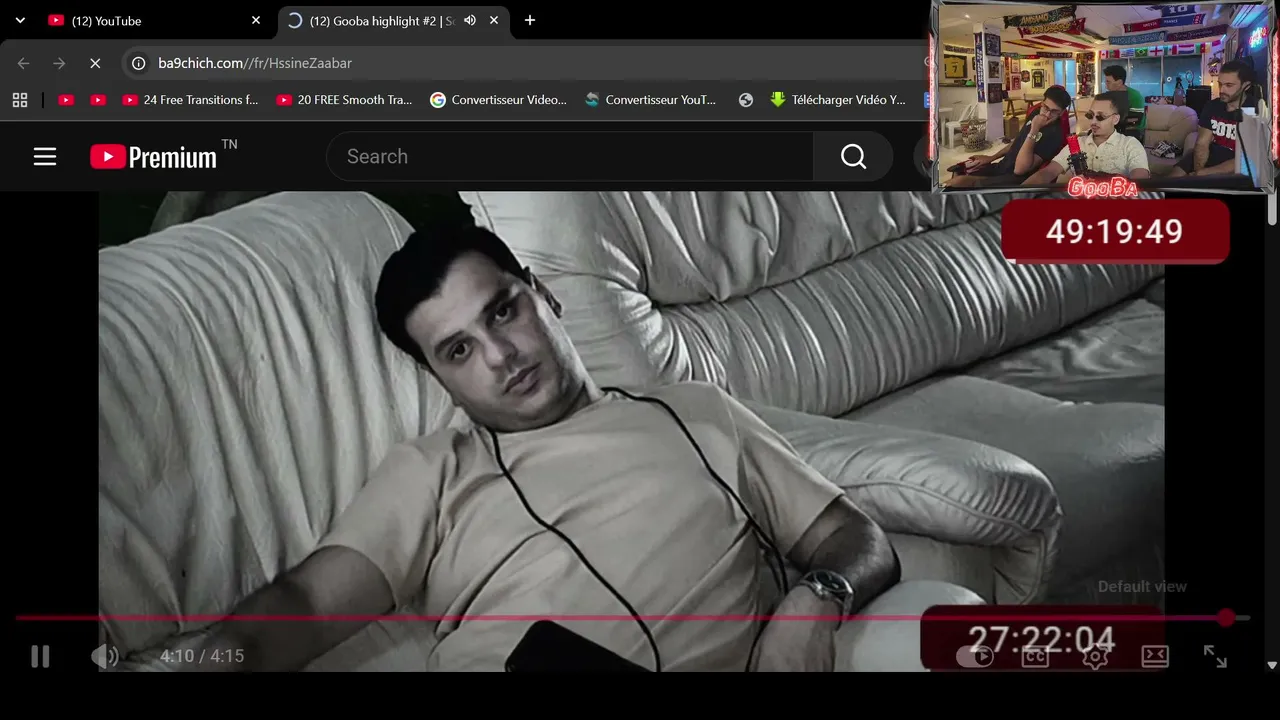Screen dimensions: 1280x720
Task: Select the Gooba highlight #2 tab
Action: (x=380, y=20)
